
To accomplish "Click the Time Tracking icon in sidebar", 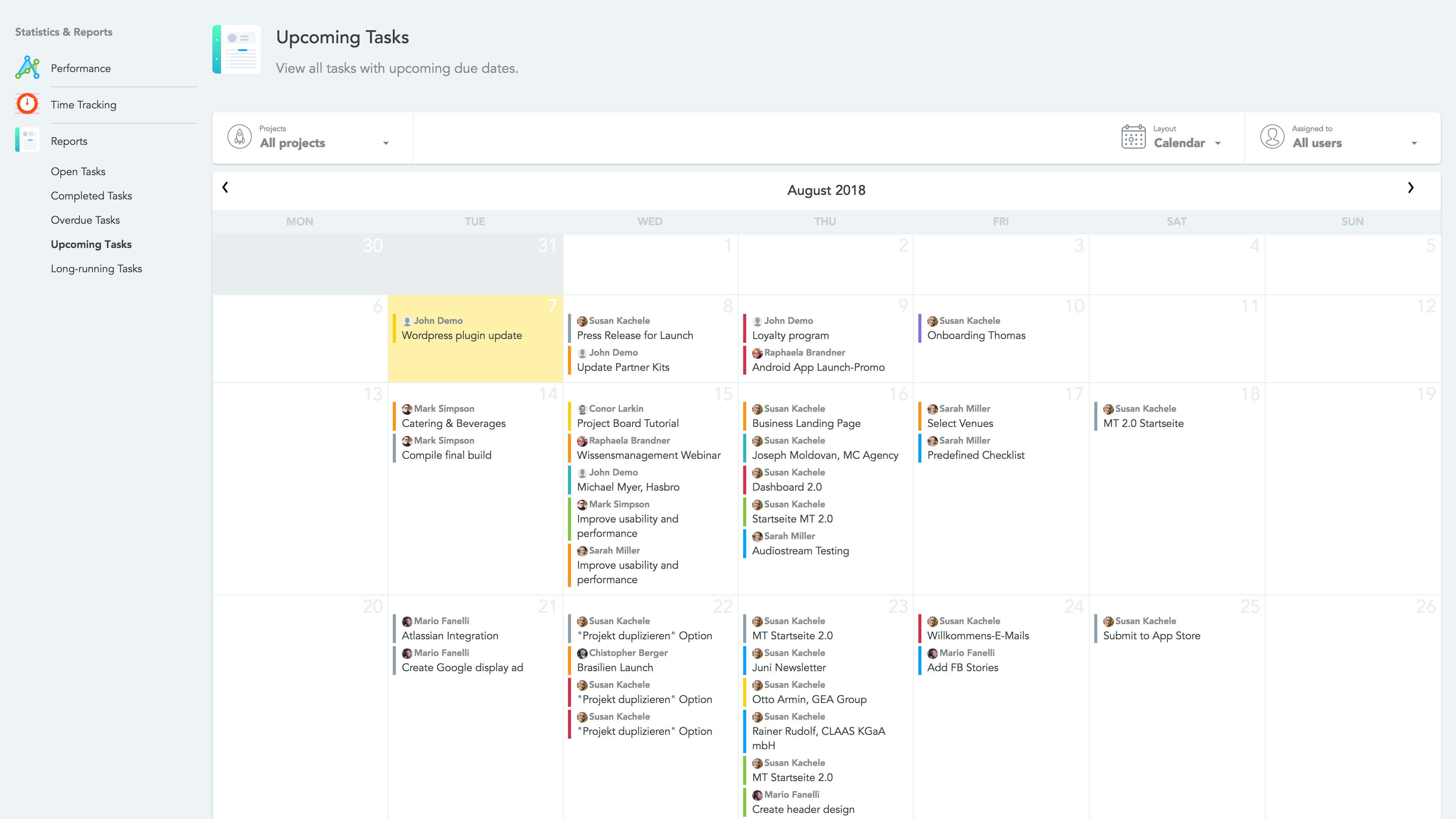I will [x=27, y=104].
